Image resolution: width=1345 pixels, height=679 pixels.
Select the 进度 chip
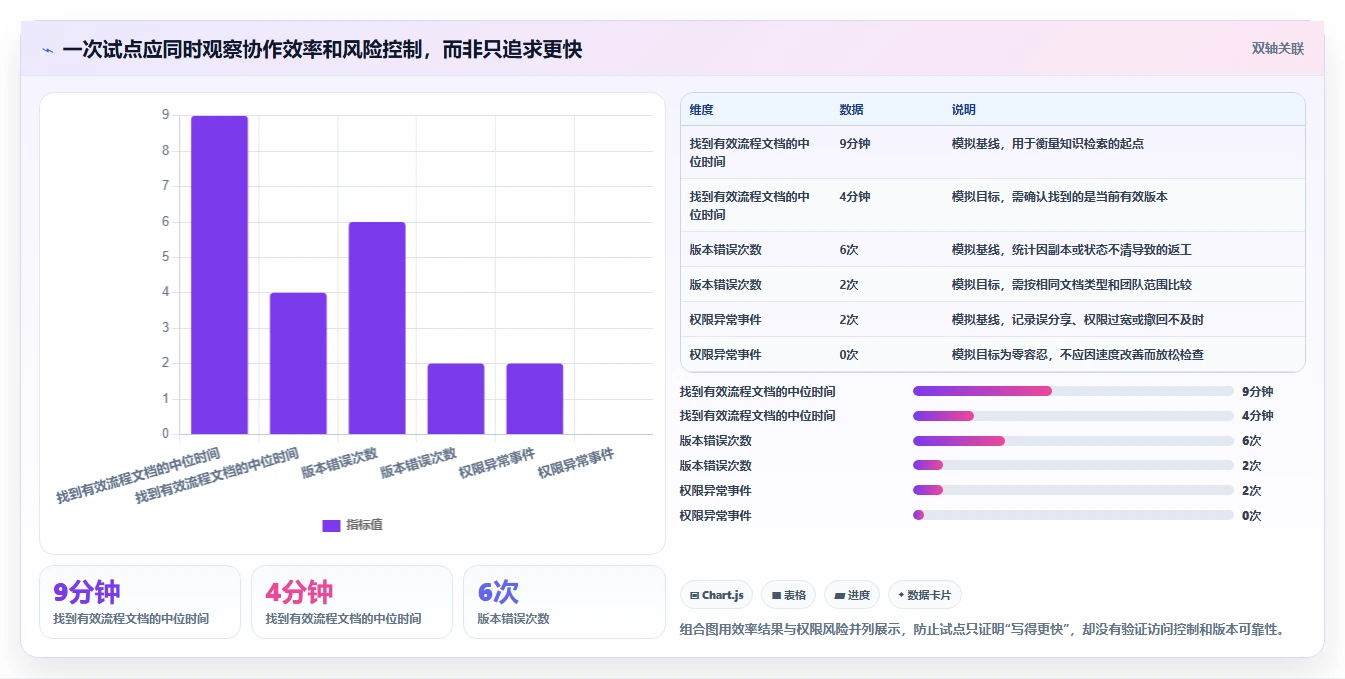pos(852,595)
